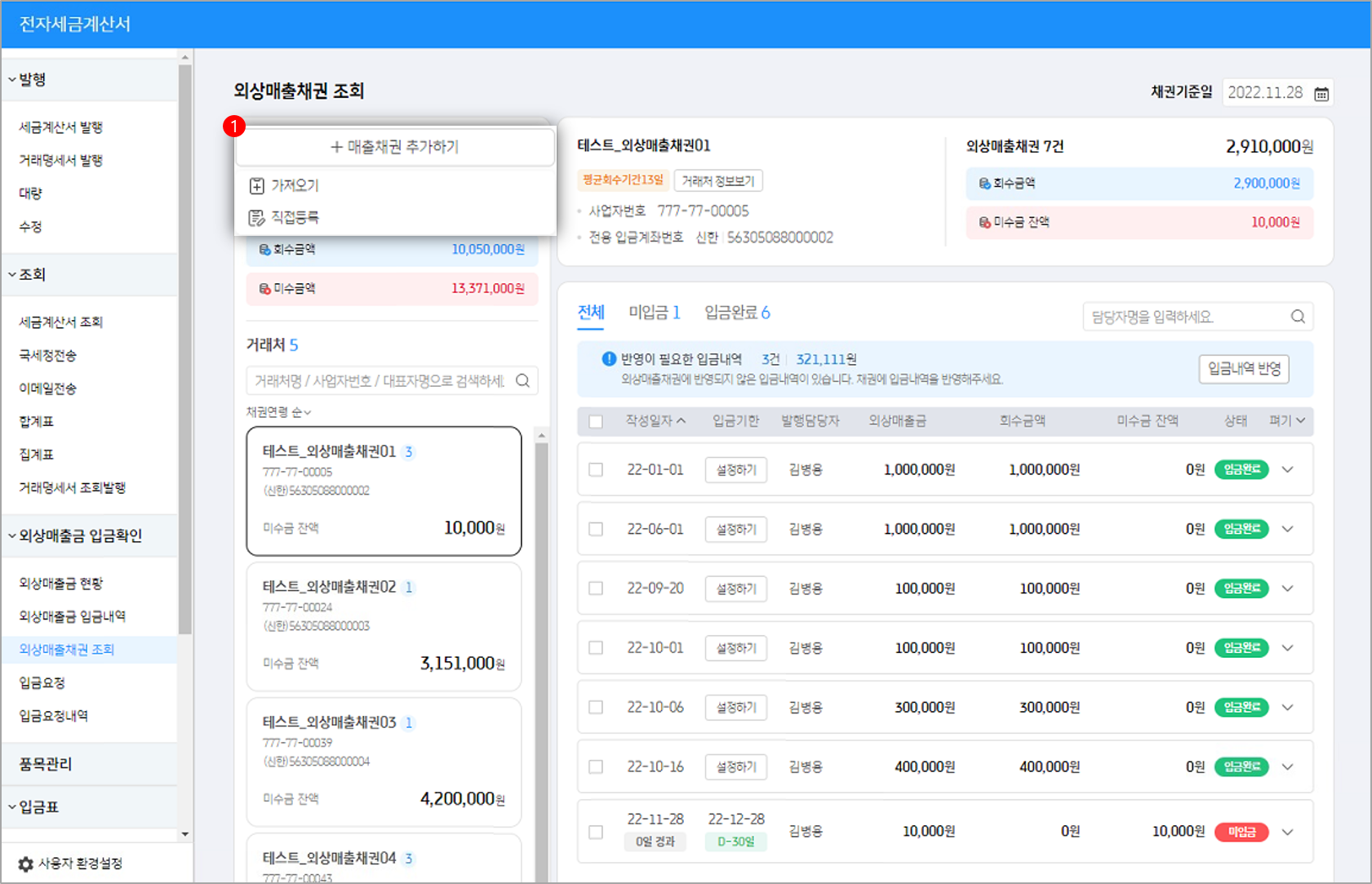
Task: Open the 채권연령 순 sort dropdown
Action: [279, 412]
